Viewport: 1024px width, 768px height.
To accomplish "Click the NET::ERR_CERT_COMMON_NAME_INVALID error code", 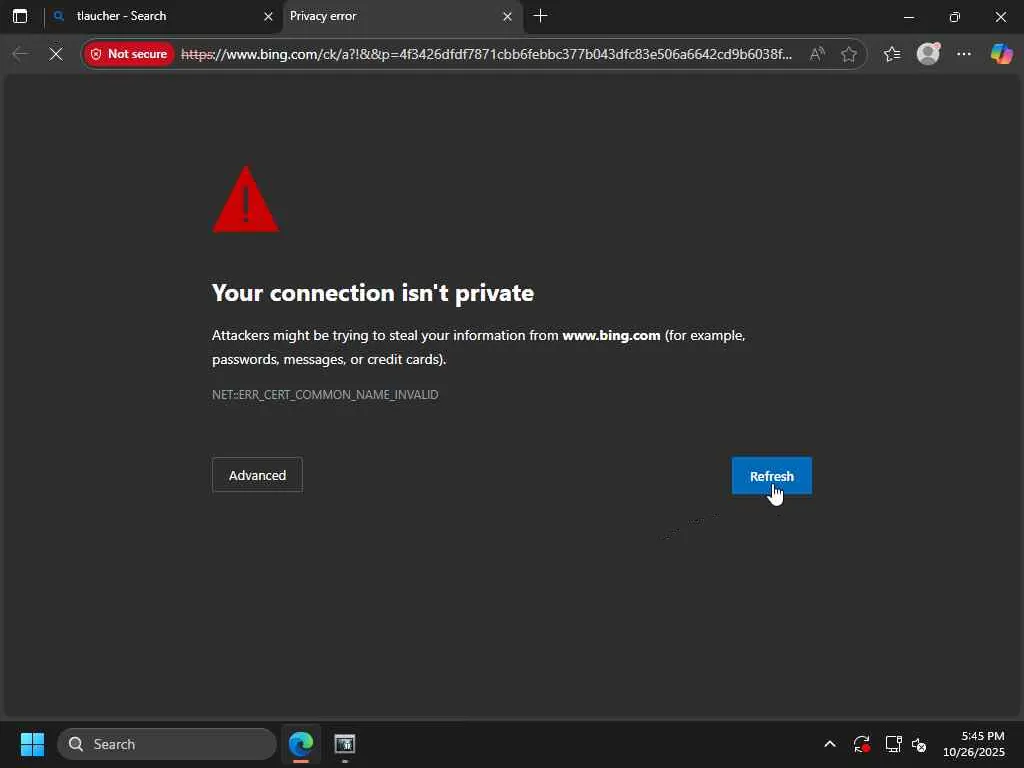I will click(325, 394).
